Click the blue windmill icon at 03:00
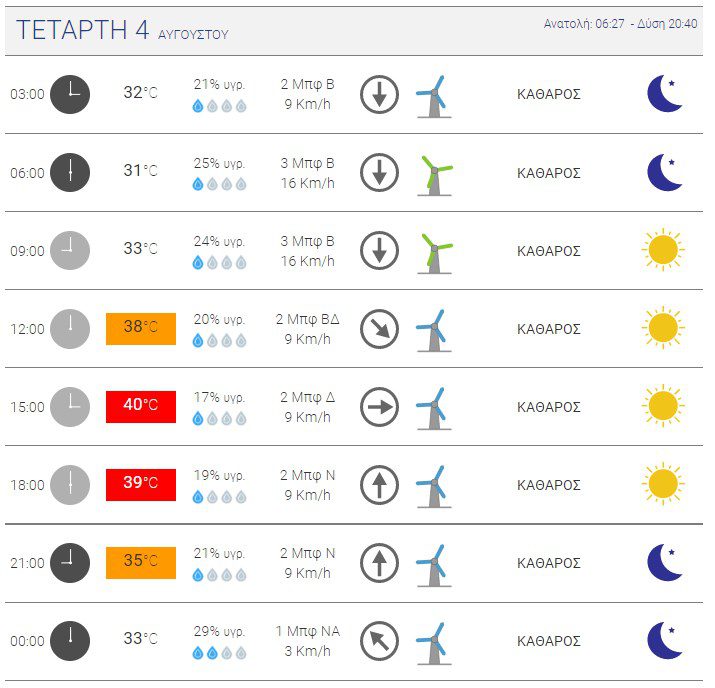Image resolution: width=715 pixels, height=688 pixels. [x=435, y=97]
